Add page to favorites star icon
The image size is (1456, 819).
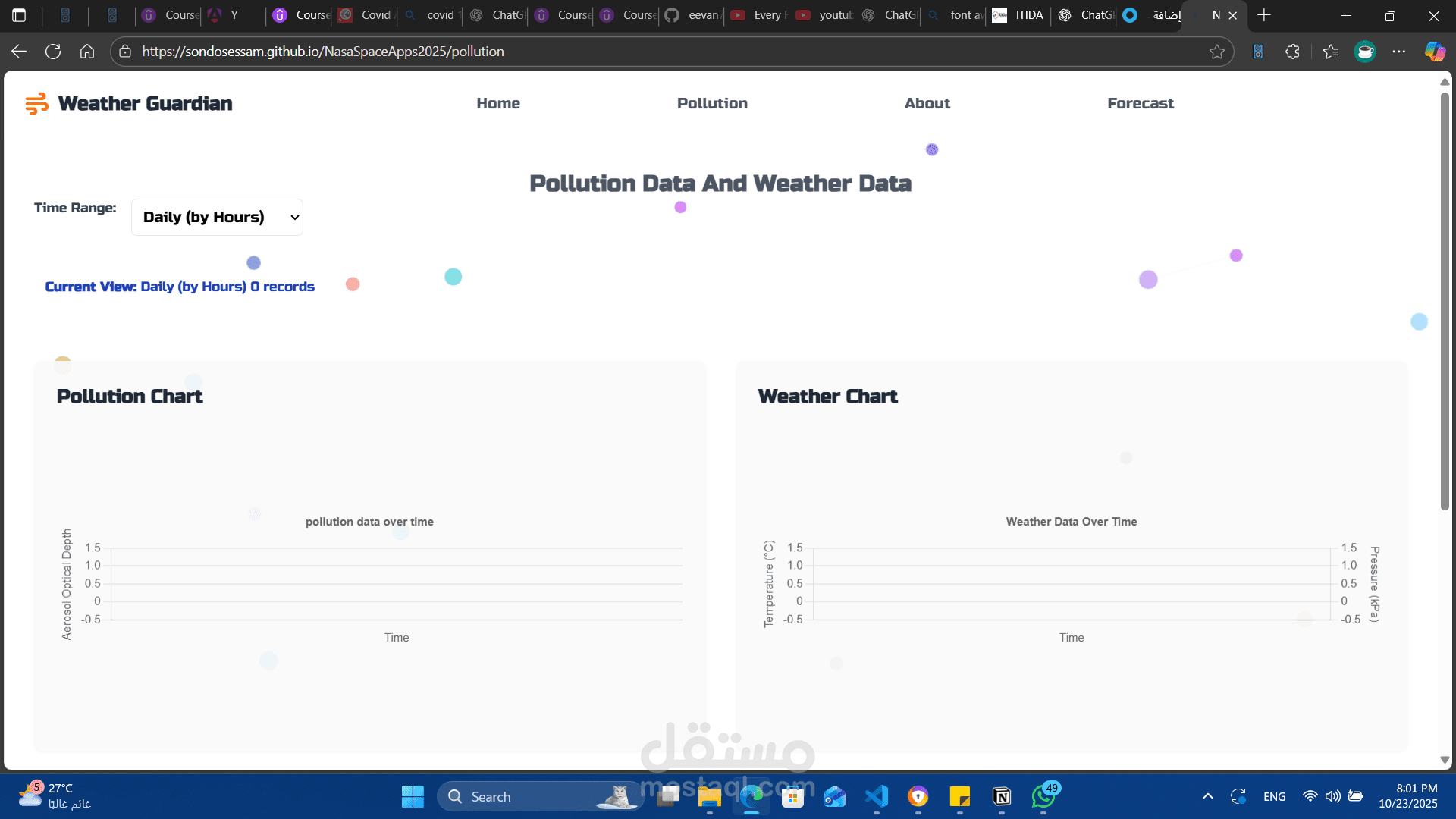pyautogui.click(x=1217, y=52)
